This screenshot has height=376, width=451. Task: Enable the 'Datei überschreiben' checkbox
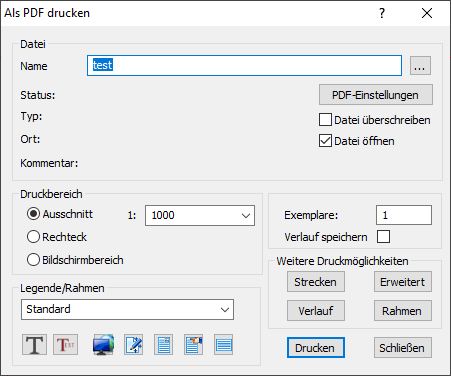click(x=325, y=120)
